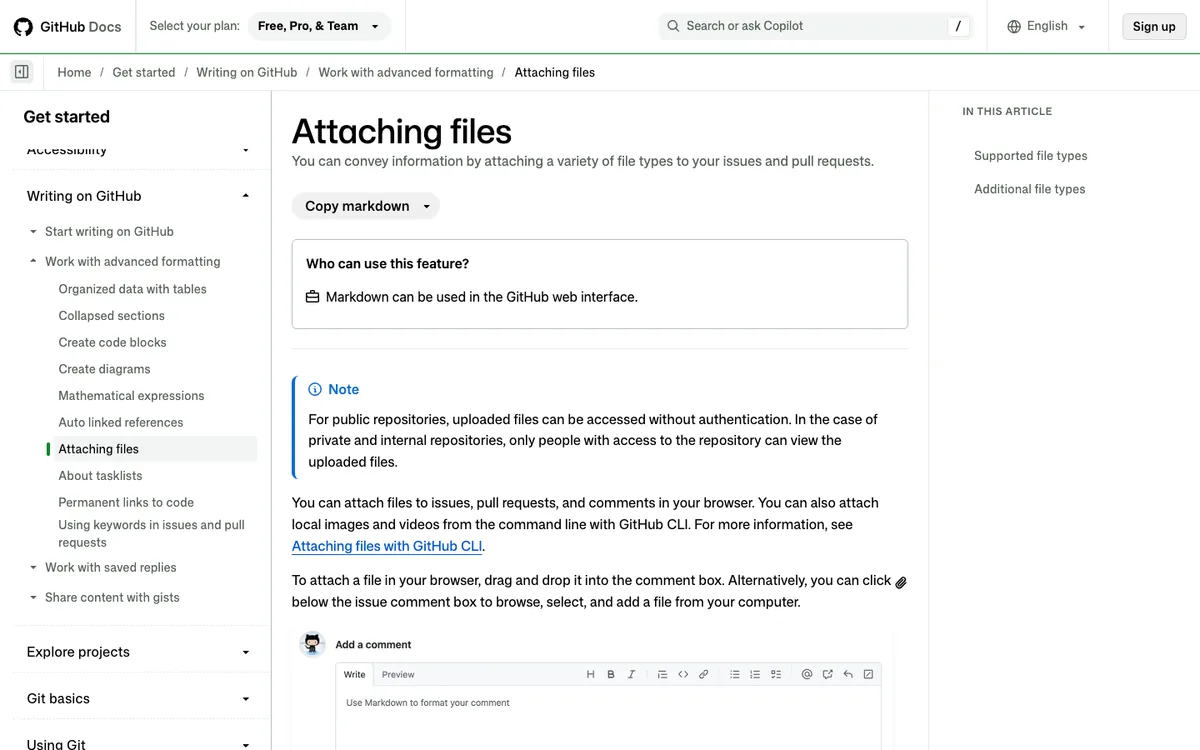Click the Search or ask Copilot field
Screen dimensions: 1200x750
815,27
